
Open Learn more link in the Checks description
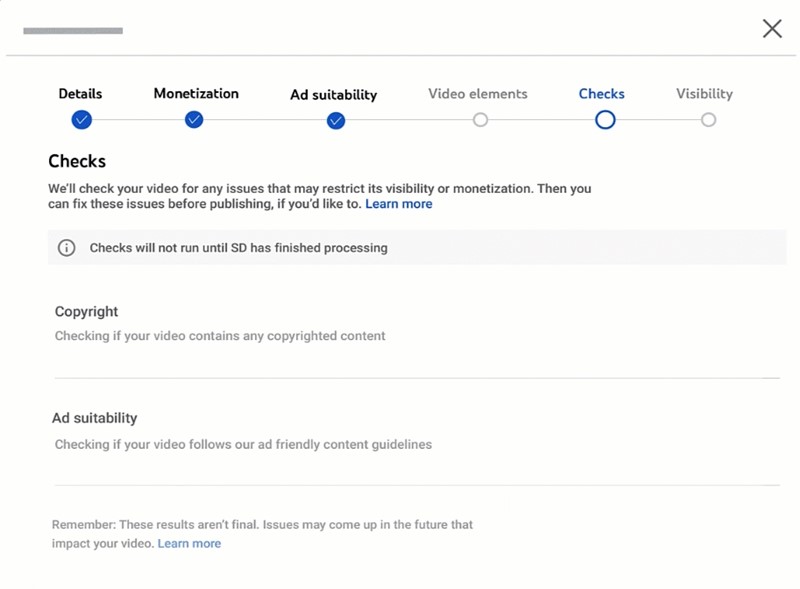[x=398, y=204]
